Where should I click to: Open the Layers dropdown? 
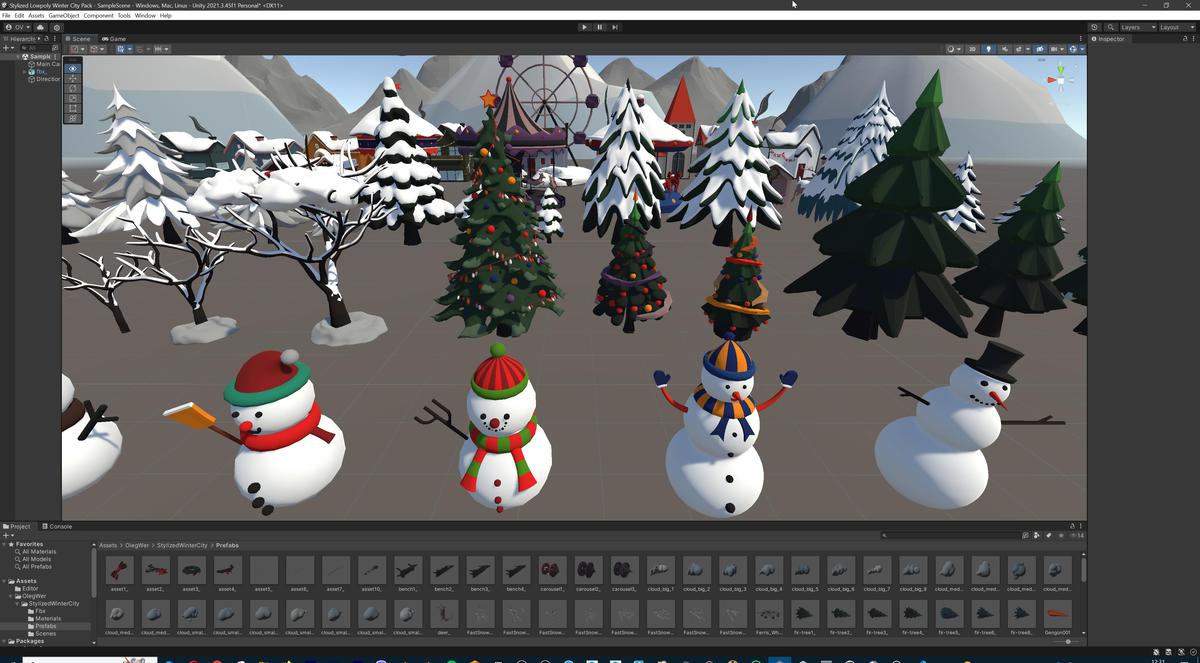[1138, 27]
